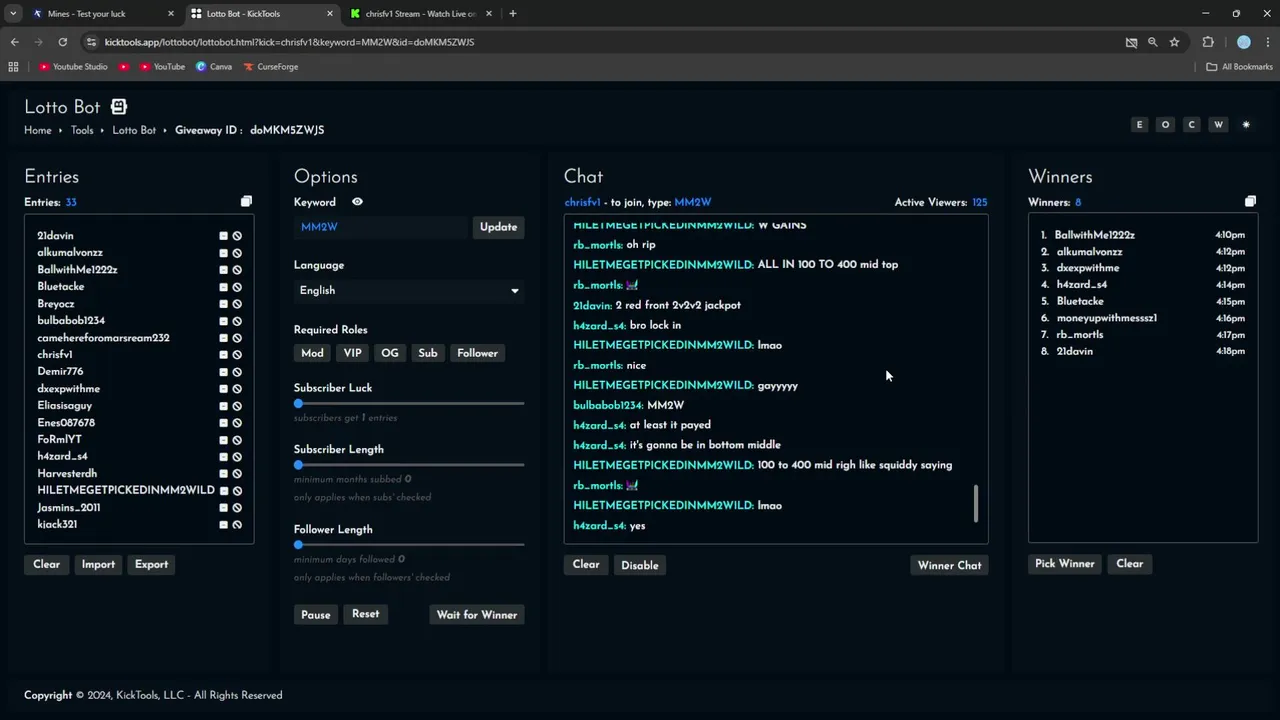This screenshot has width=1280, height=720.
Task: Open the All Bookmarks folder
Action: coord(1240,67)
